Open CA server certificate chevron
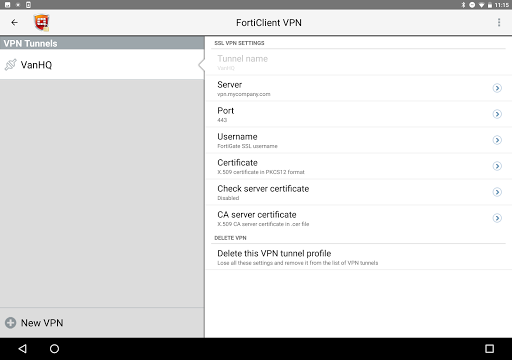 tap(497, 218)
